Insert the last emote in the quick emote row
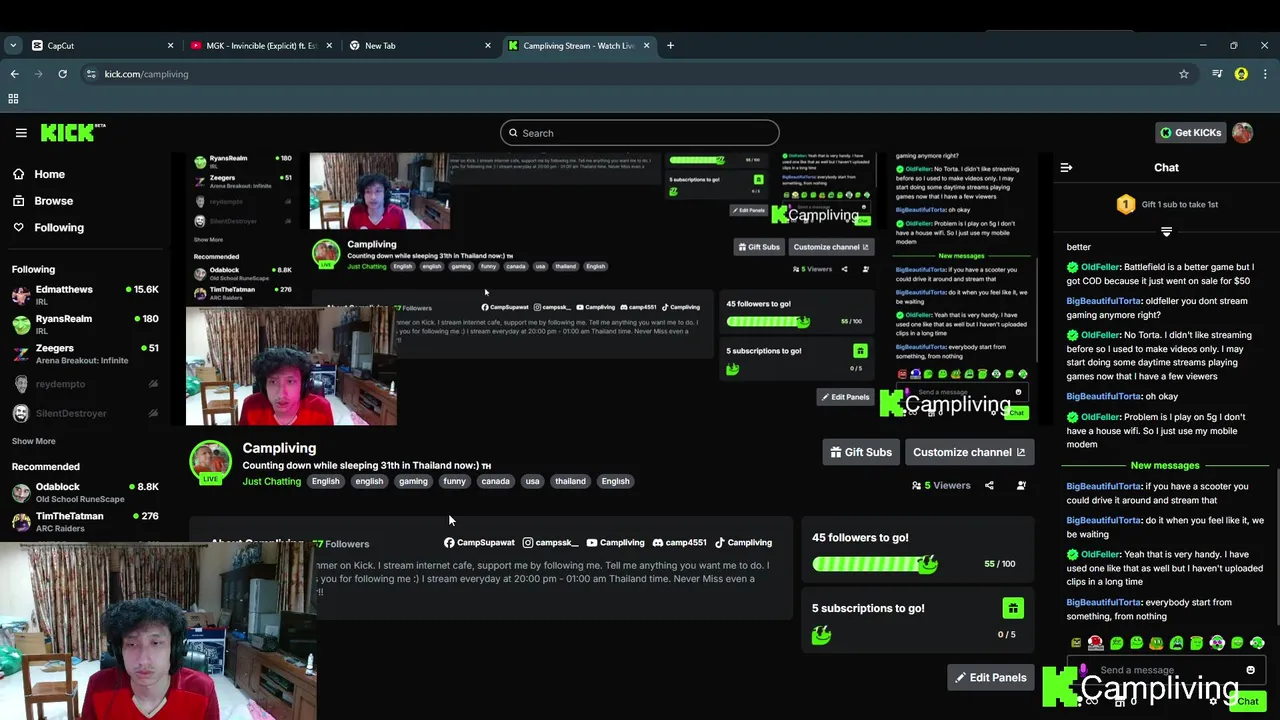 tap(1257, 643)
